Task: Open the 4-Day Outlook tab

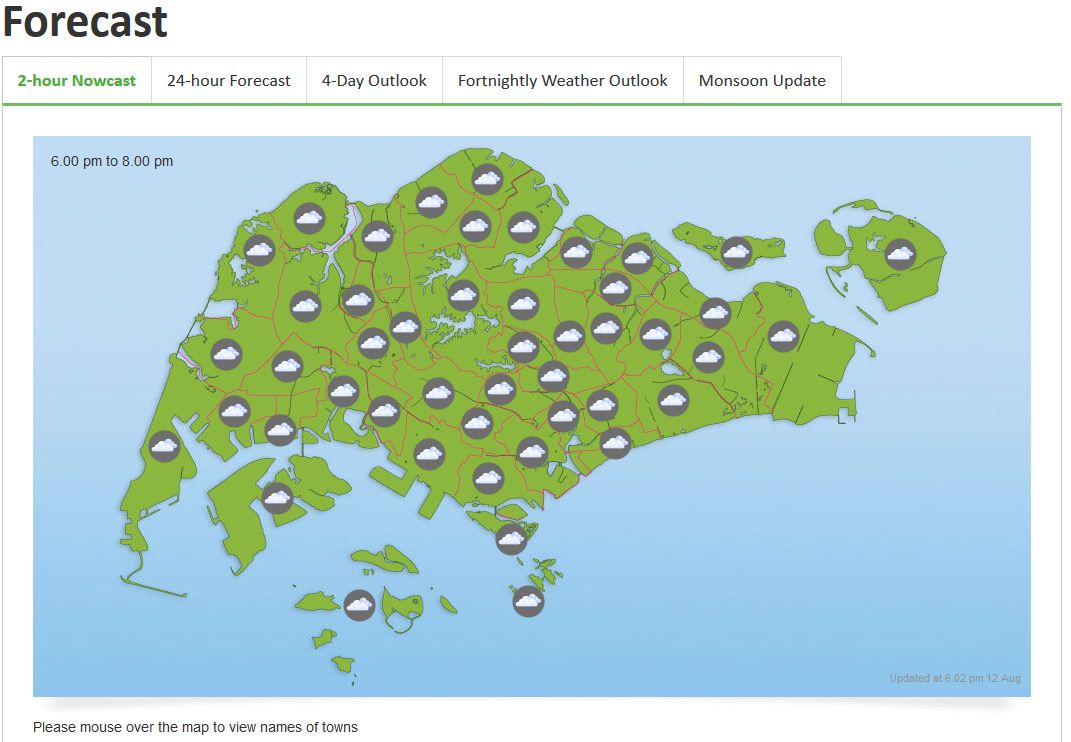Action: pyautogui.click(x=374, y=81)
